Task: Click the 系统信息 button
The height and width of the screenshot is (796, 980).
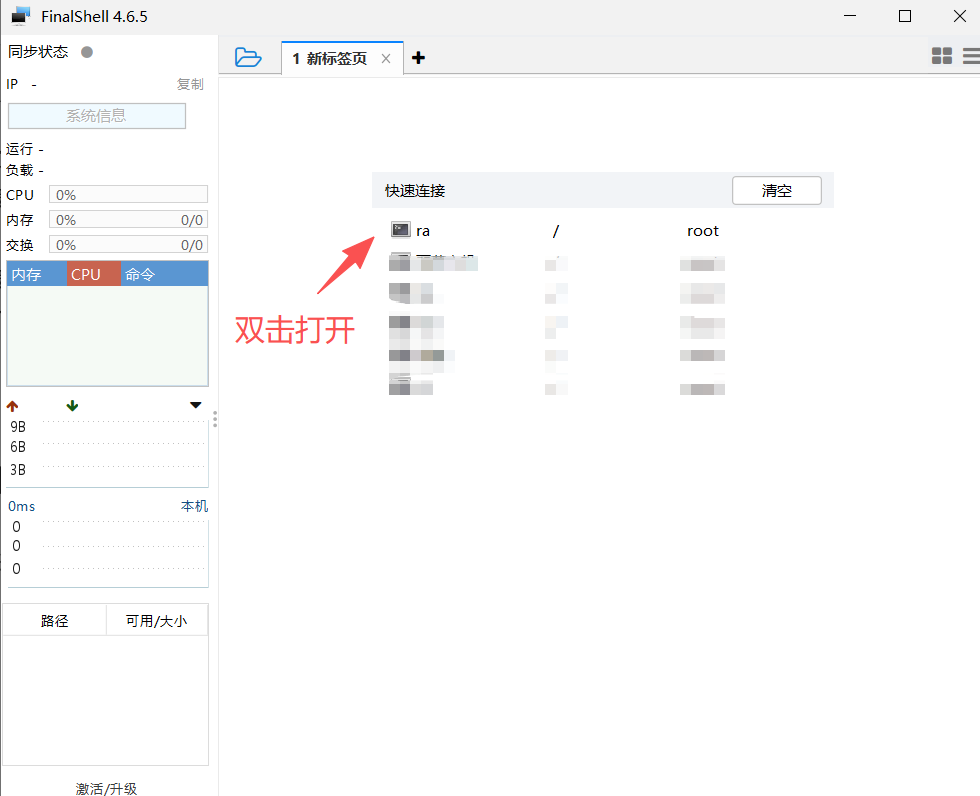Action: pos(96,115)
